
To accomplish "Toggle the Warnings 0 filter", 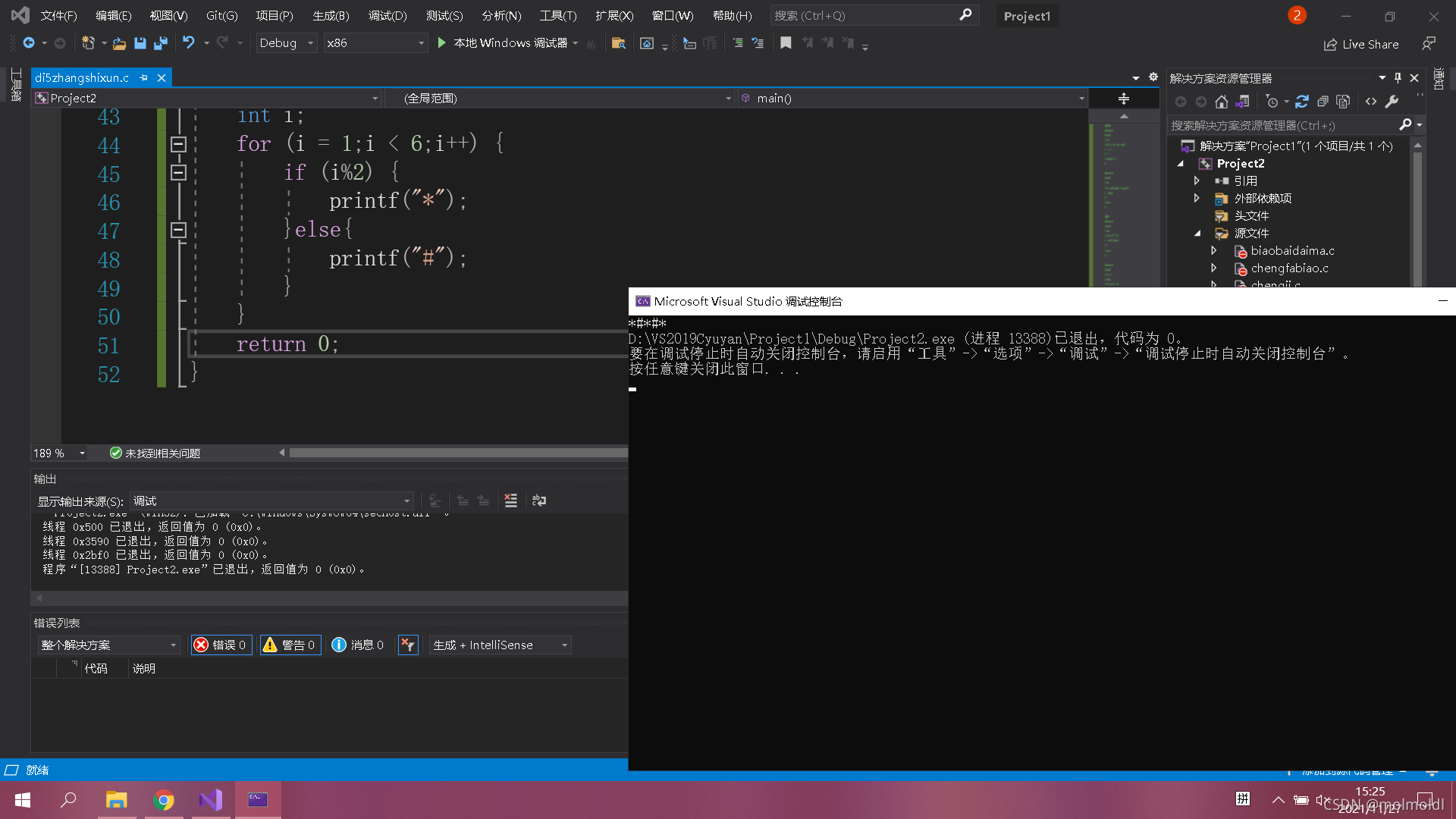I will click(290, 645).
